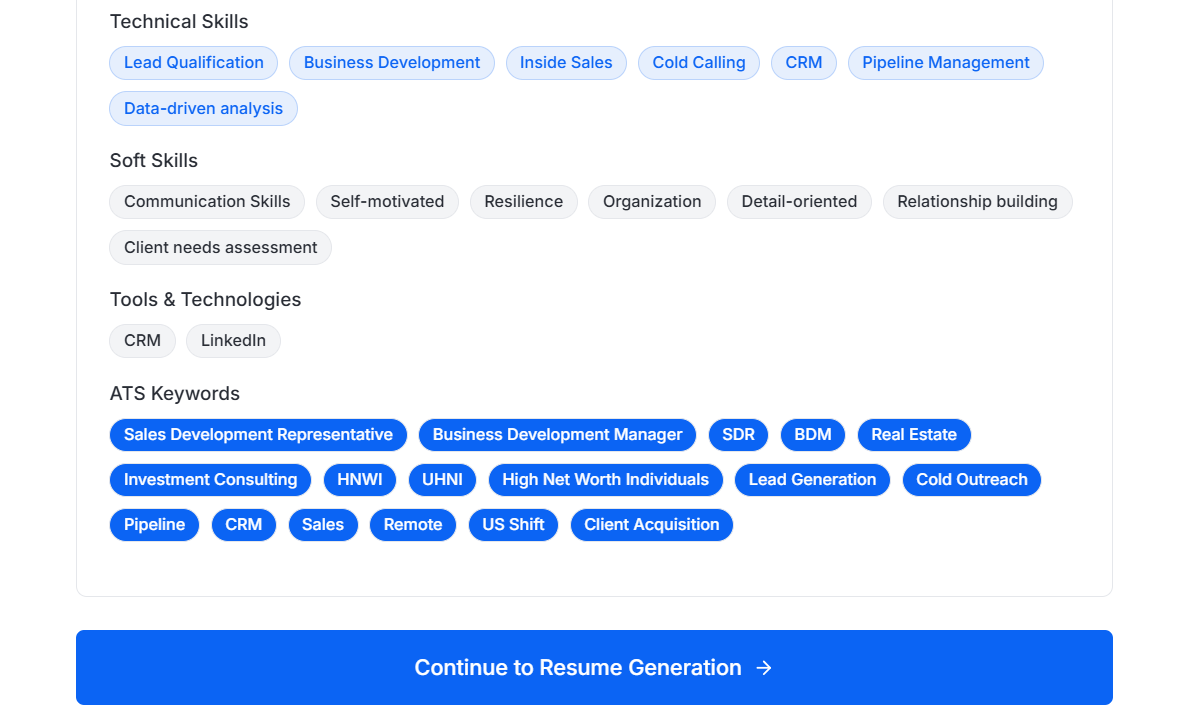Click the Client needs assessment tag
1182x716 pixels.
tap(220, 247)
